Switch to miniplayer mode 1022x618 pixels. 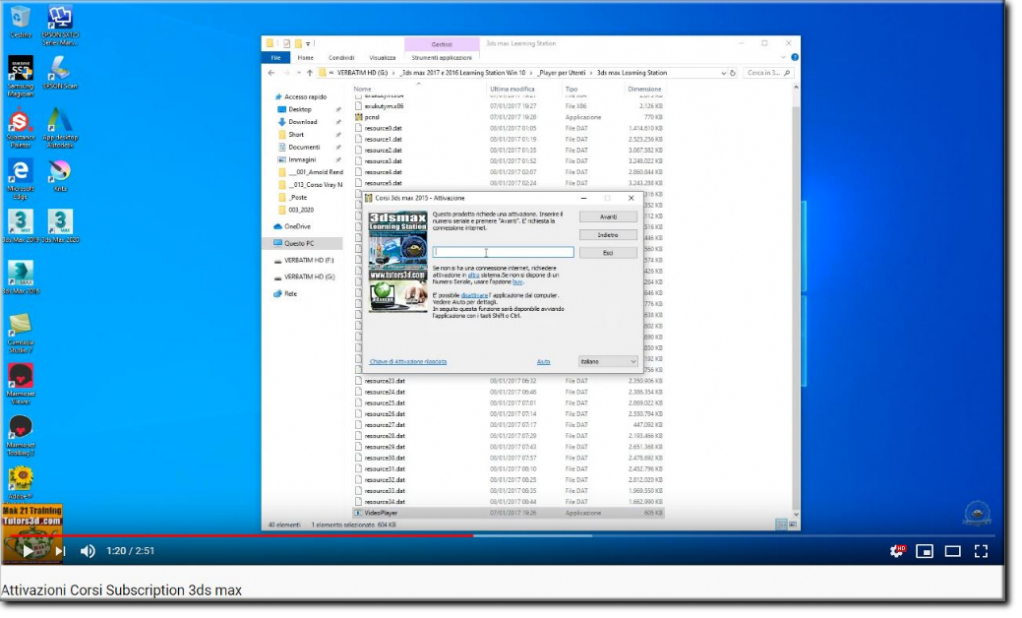coord(924,552)
